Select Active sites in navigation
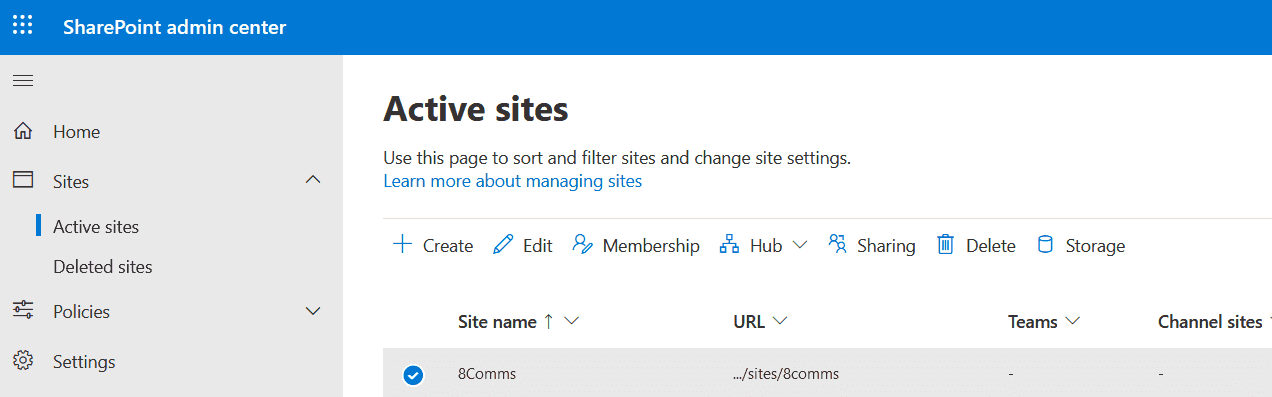This screenshot has width=1272, height=397. [x=96, y=227]
